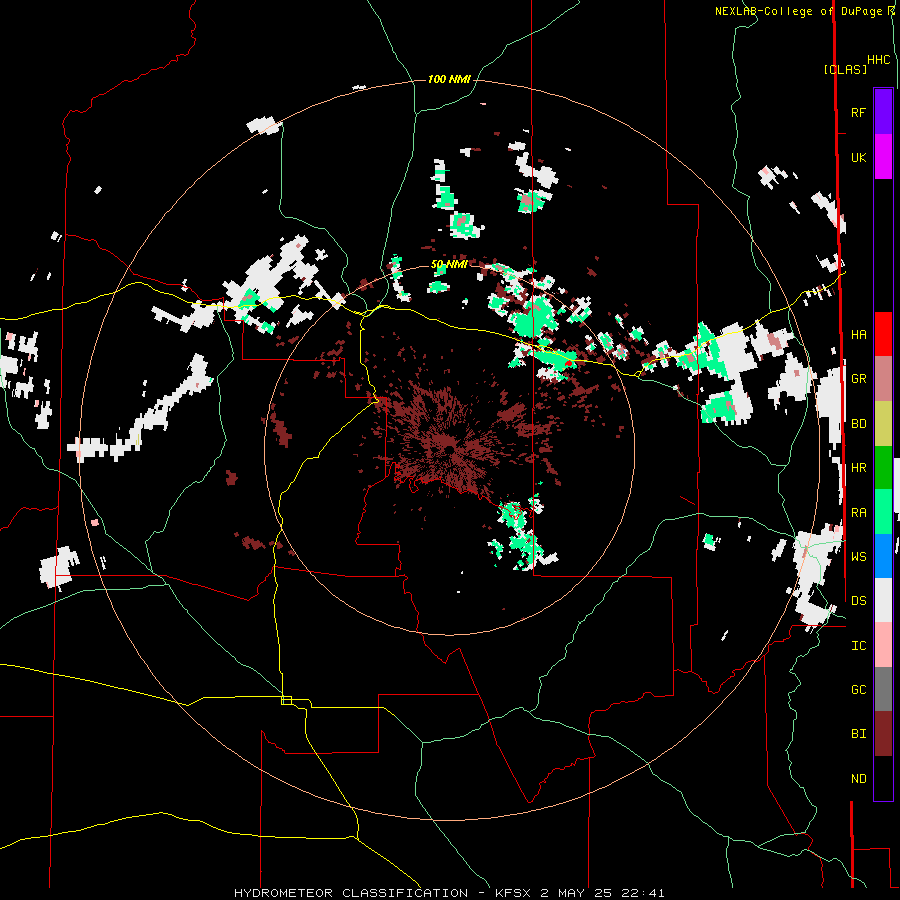Click the RA light green legend swatch
The image size is (900, 900).
[883, 512]
